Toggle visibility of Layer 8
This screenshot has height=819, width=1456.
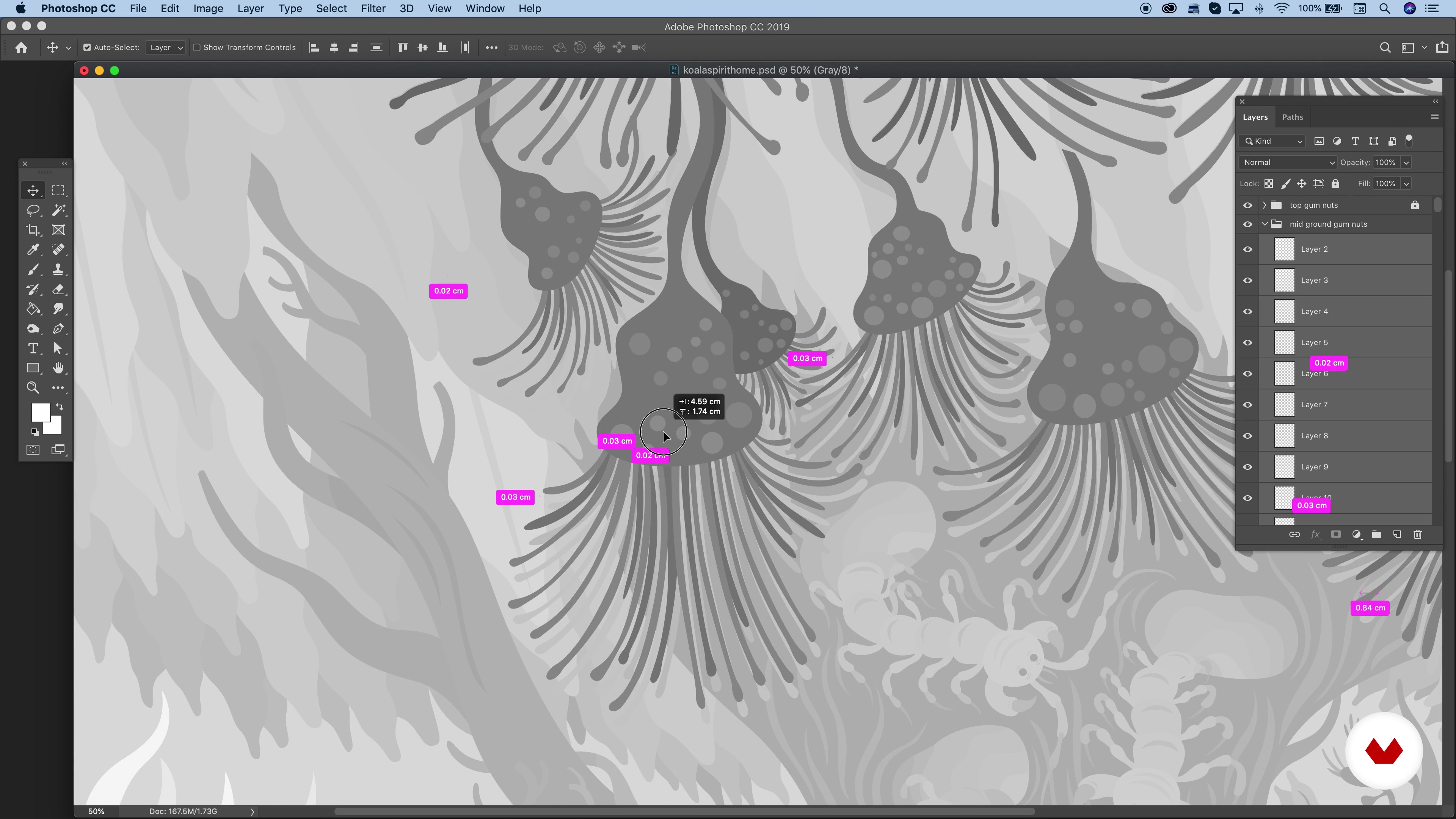(x=1247, y=436)
